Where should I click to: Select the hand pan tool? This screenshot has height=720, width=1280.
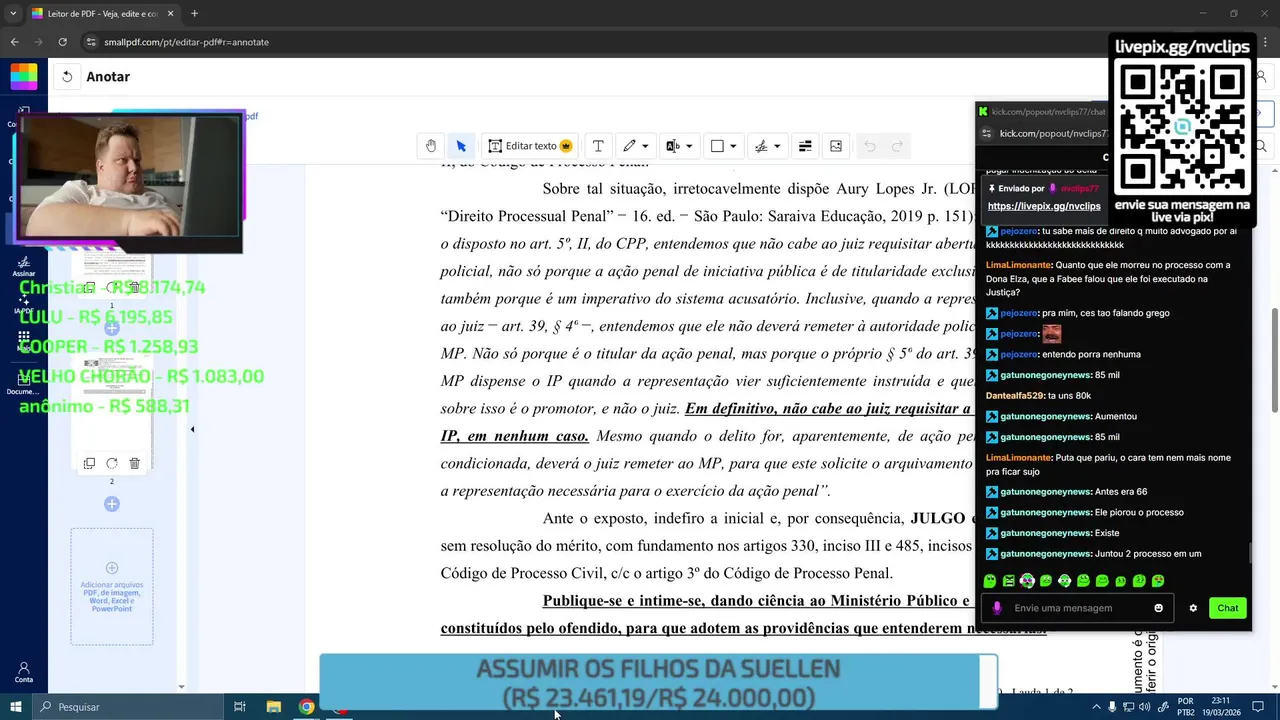tap(431, 146)
